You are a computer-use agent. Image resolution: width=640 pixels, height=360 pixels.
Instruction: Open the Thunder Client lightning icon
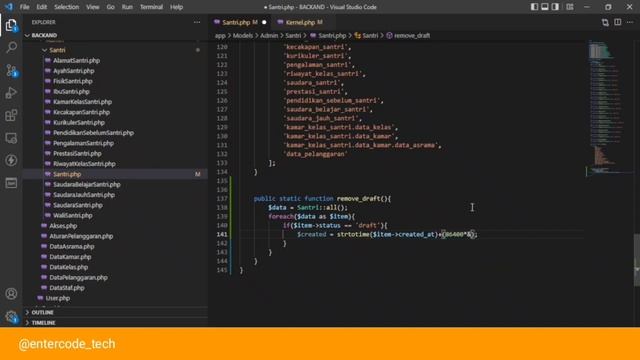tap(11, 160)
